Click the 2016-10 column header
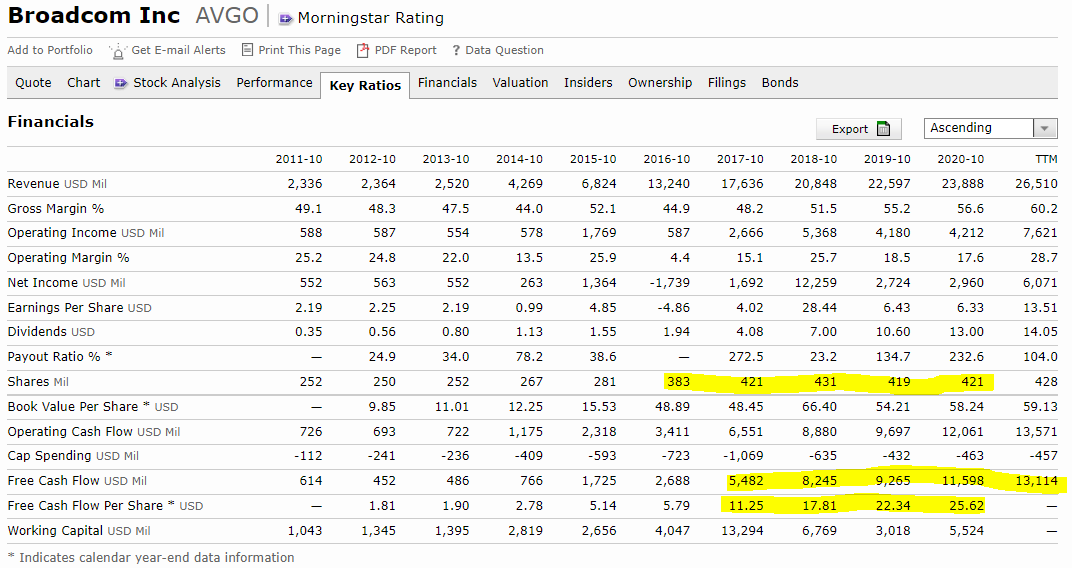Image resolution: width=1072 pixels, height=568 pixels. tap(667, 159)
